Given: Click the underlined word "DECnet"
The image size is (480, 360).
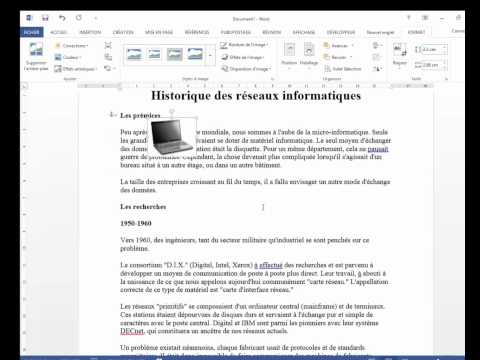Looking at the screenshot, I should [x=132, y=331].
